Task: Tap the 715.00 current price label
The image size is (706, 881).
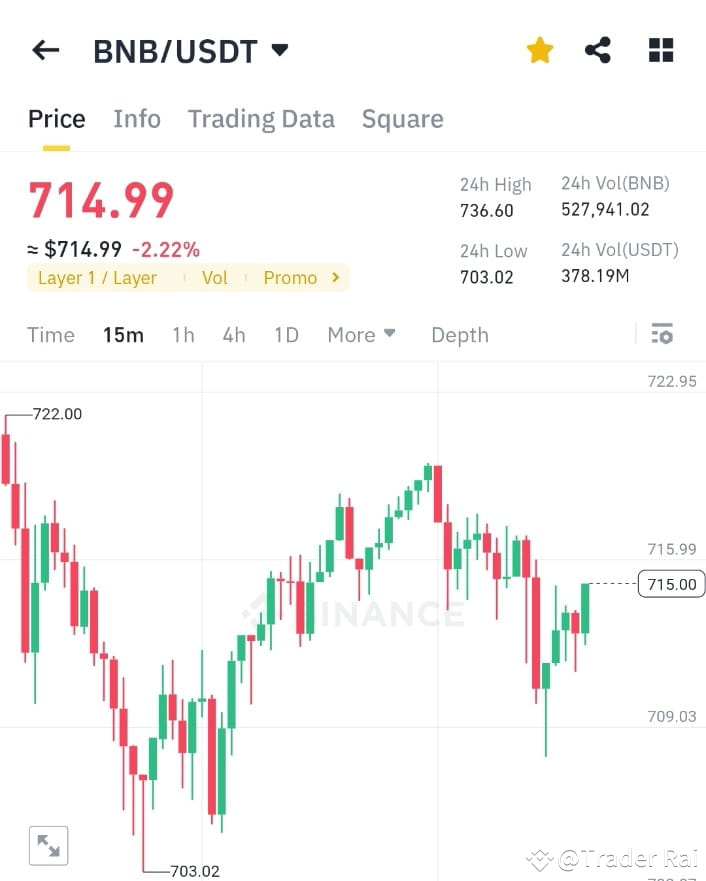Action: coord(670,584)
